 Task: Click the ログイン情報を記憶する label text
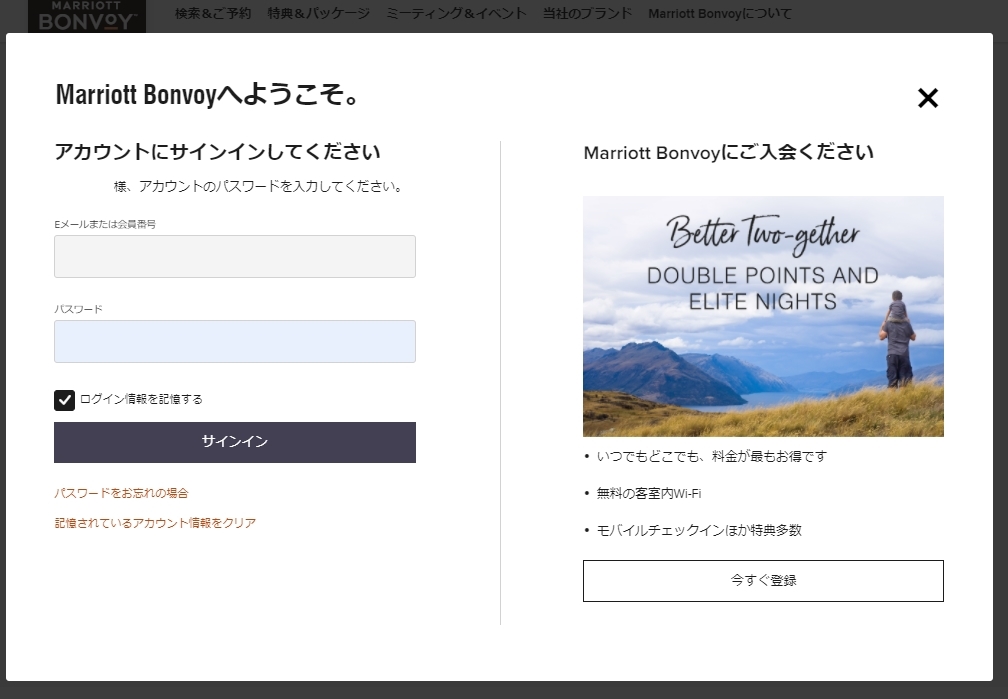coord(141,399)
